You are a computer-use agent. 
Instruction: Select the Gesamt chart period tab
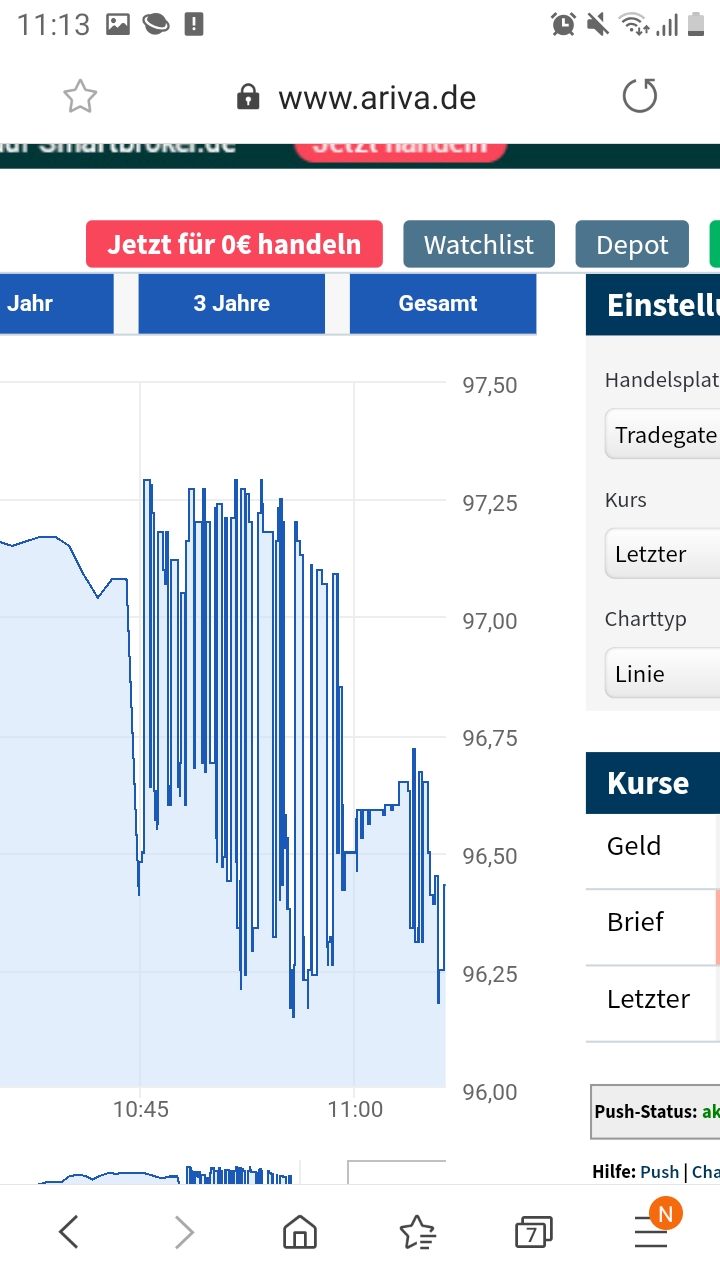click(x=442, y=303)
